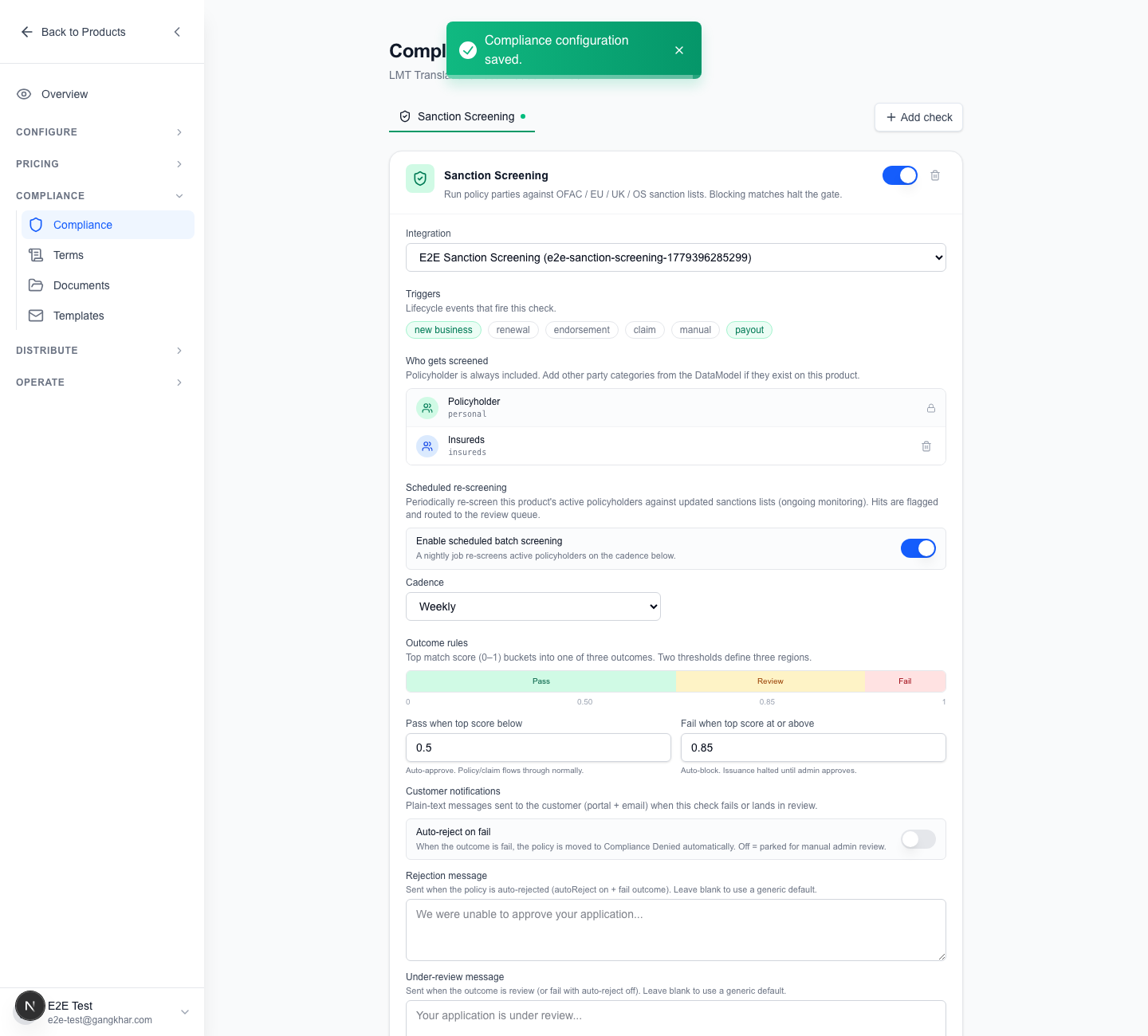Click the green Pass region of outcome bar
Image resolution: width=1148 pixels, height=1036 pixels.
(x=541, y=681)
